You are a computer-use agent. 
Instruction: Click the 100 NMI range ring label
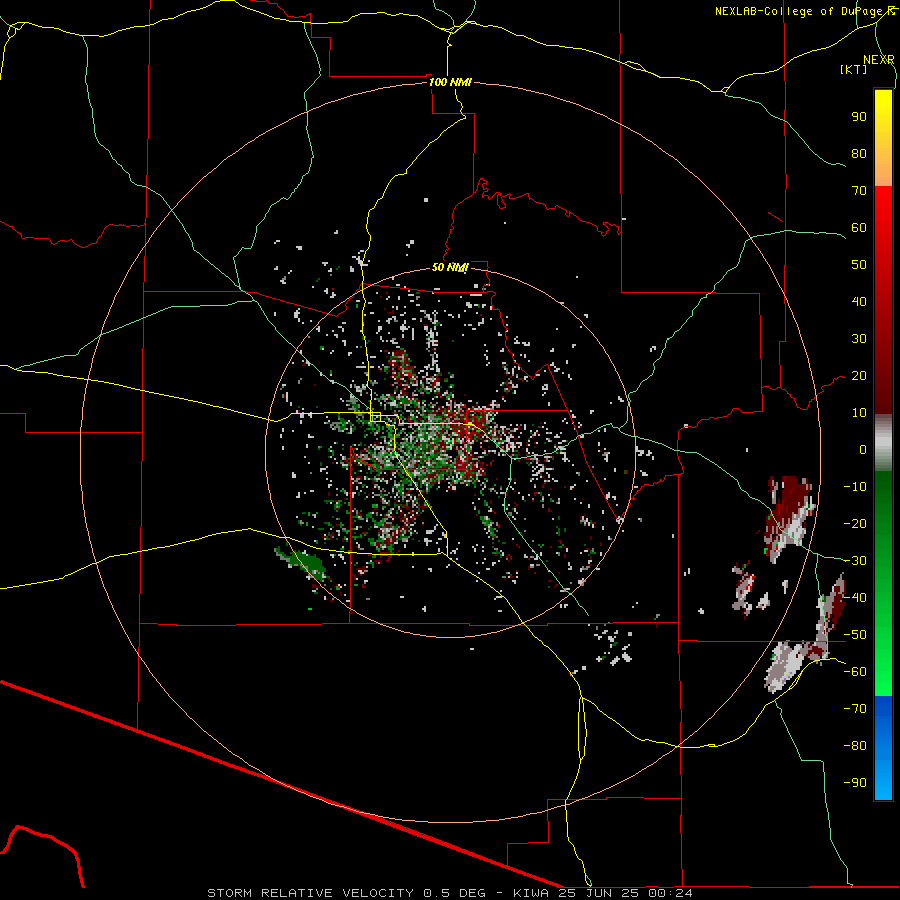click(450, 82)
